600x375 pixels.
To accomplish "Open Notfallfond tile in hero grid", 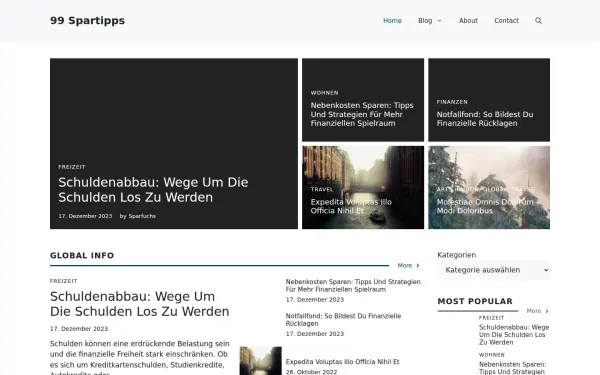I will (485, 119).
